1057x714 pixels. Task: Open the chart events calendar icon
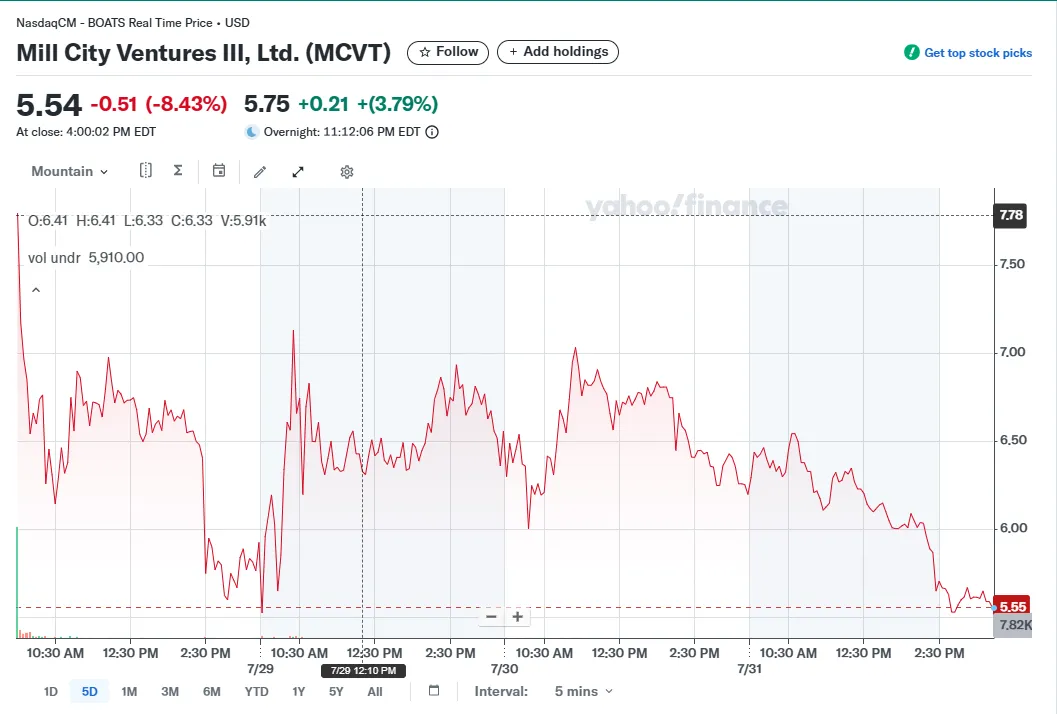coord(219,171)
